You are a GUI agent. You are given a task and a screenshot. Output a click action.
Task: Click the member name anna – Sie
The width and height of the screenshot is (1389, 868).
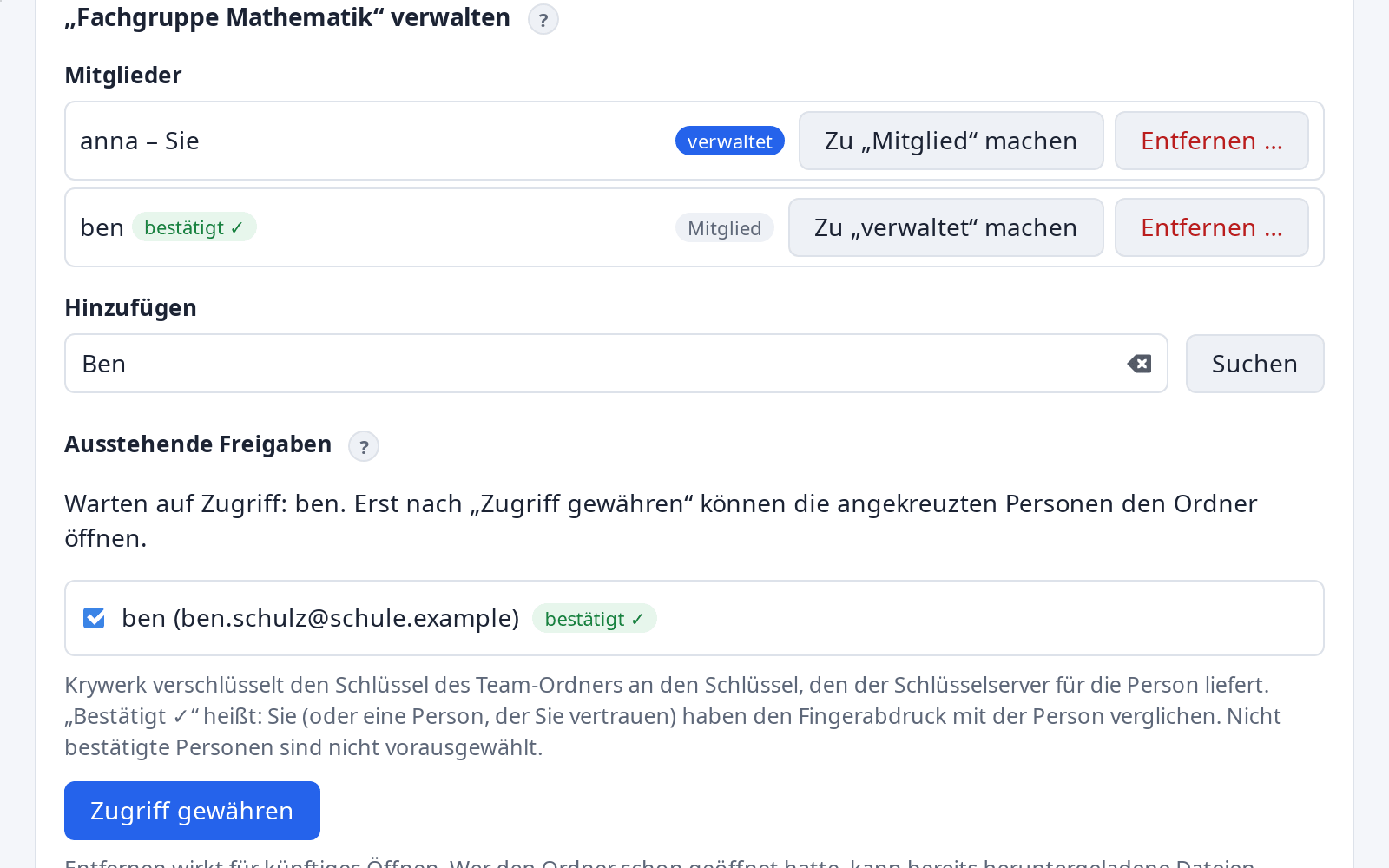tap(140, 141)
